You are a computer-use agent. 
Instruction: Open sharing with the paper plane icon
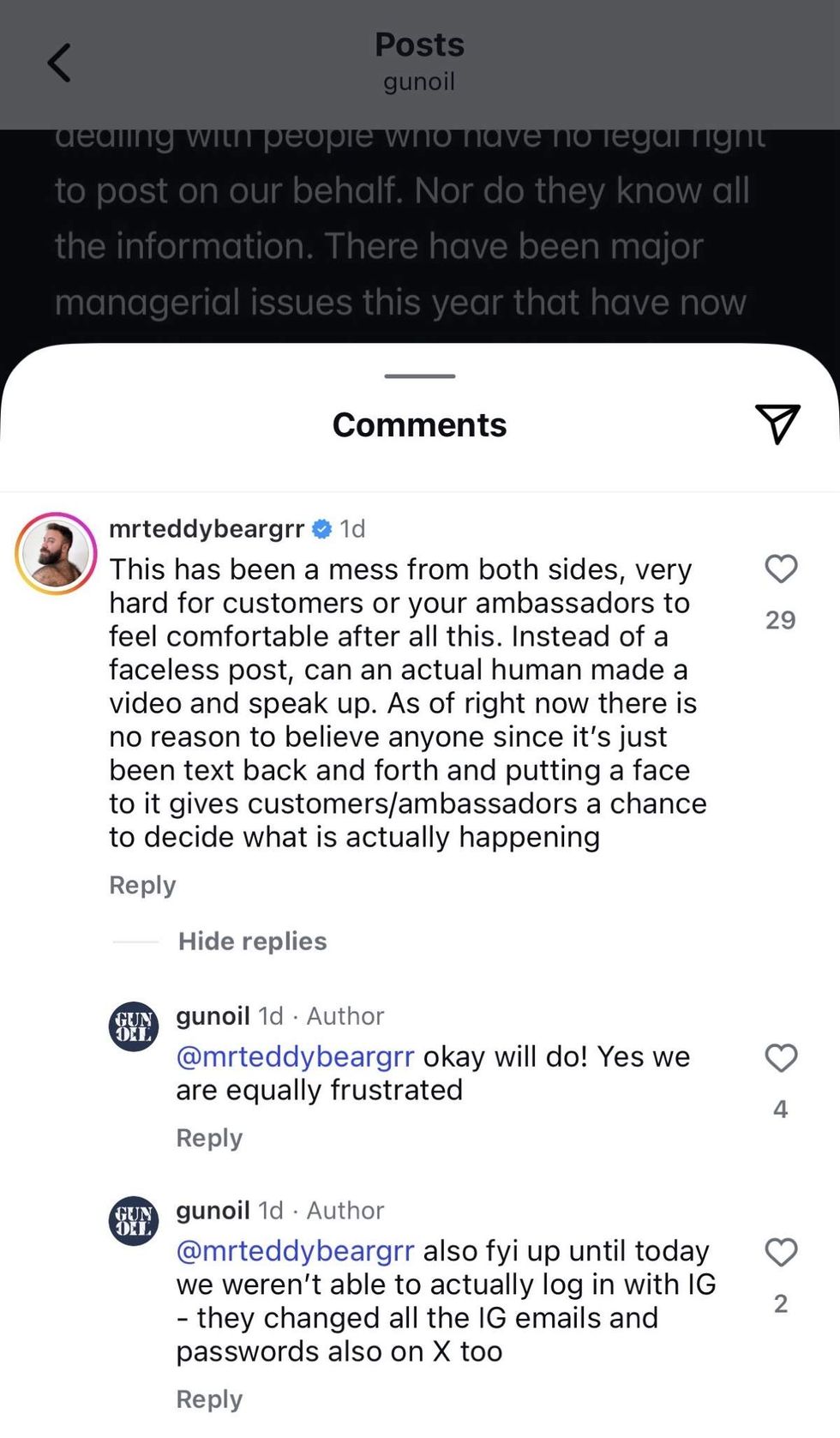coord(777,424)
